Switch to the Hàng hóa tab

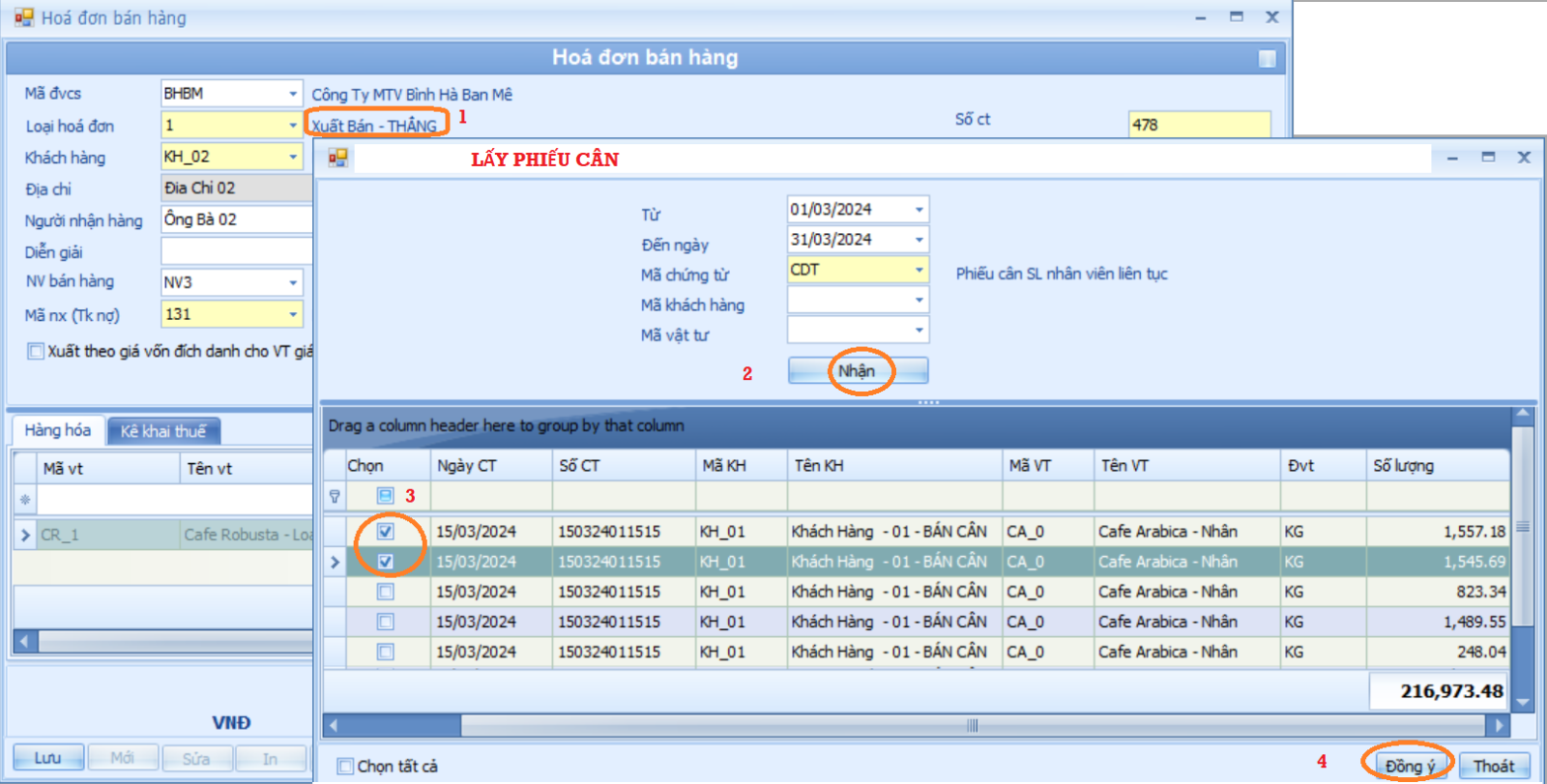(57, 430)
